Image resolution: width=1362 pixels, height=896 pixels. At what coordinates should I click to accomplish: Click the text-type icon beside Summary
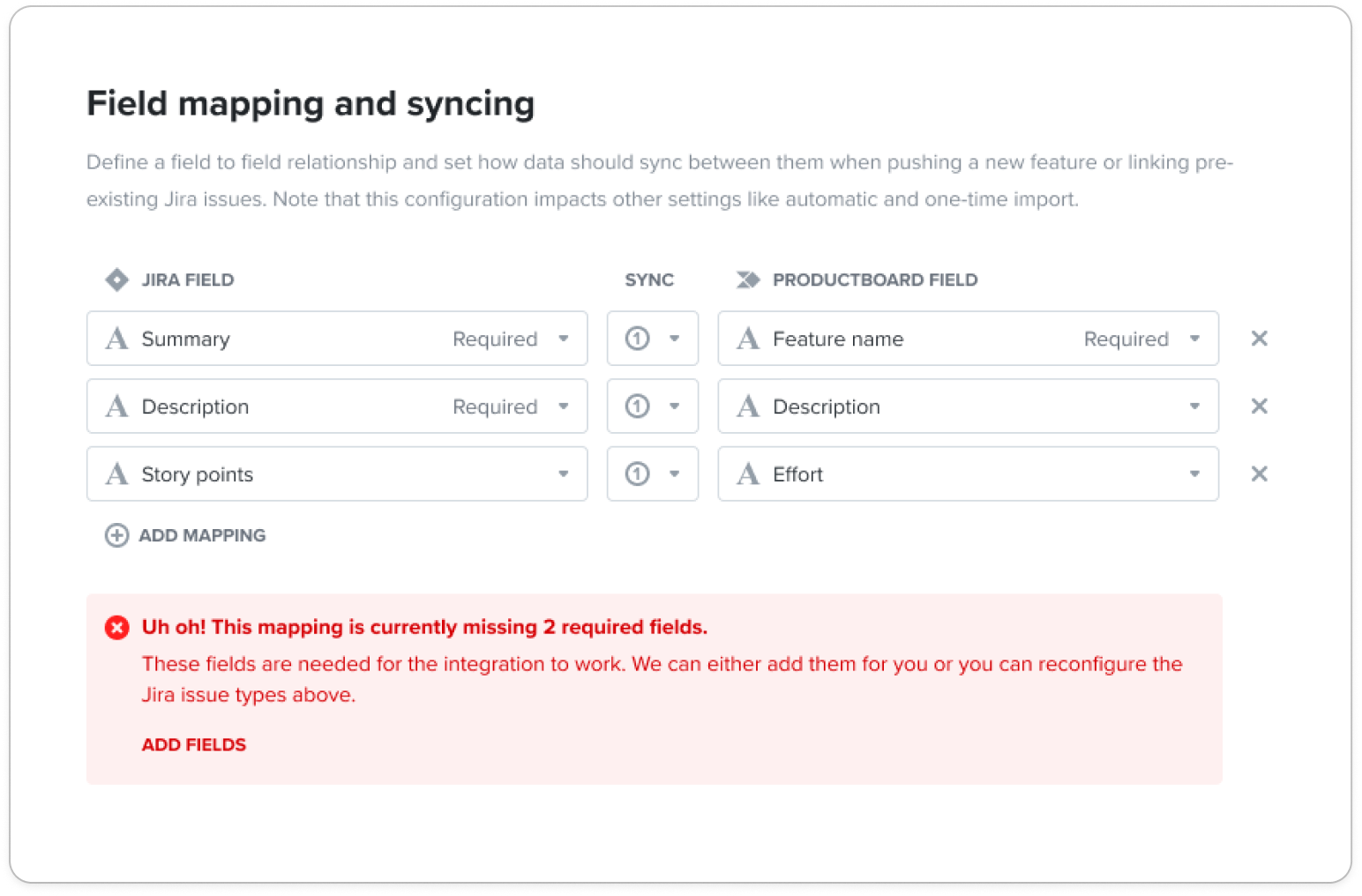[116, 339]
